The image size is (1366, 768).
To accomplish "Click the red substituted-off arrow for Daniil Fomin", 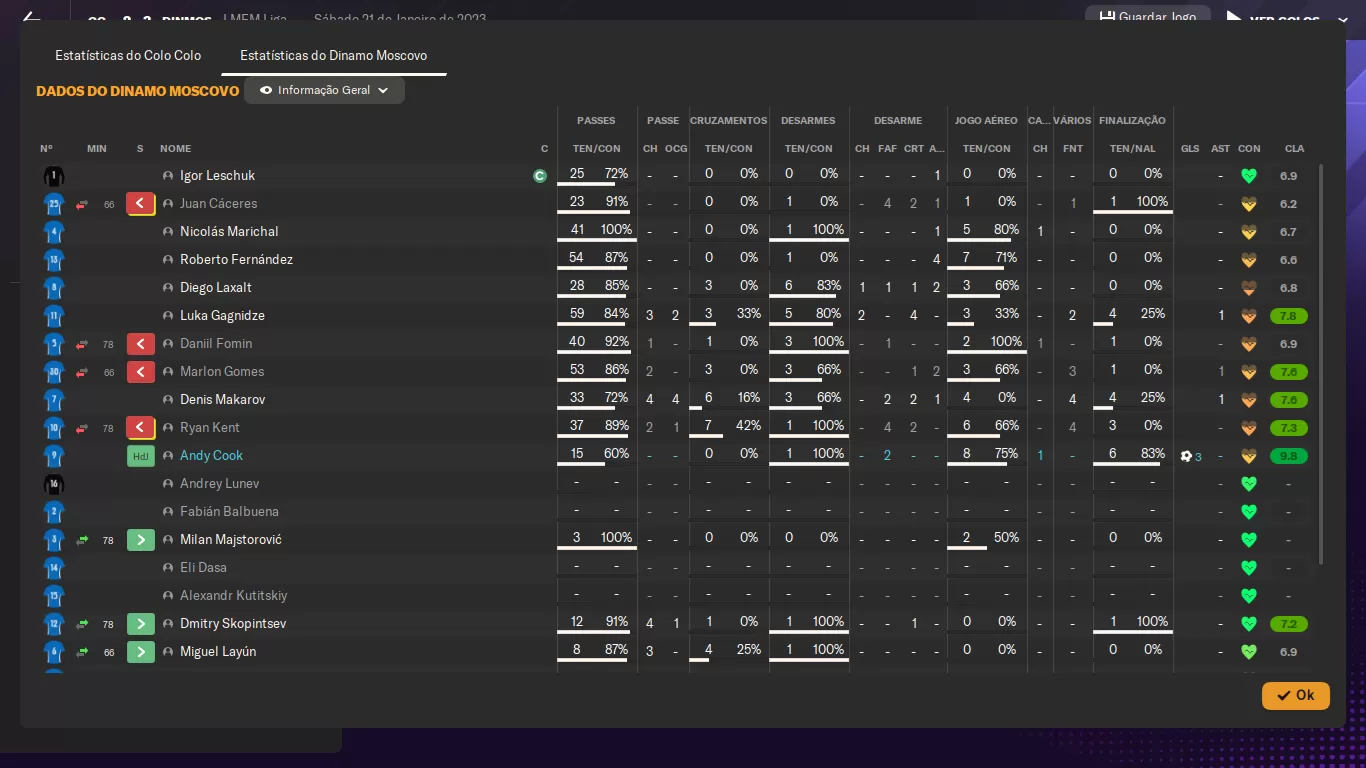I will tap(141, 344).
